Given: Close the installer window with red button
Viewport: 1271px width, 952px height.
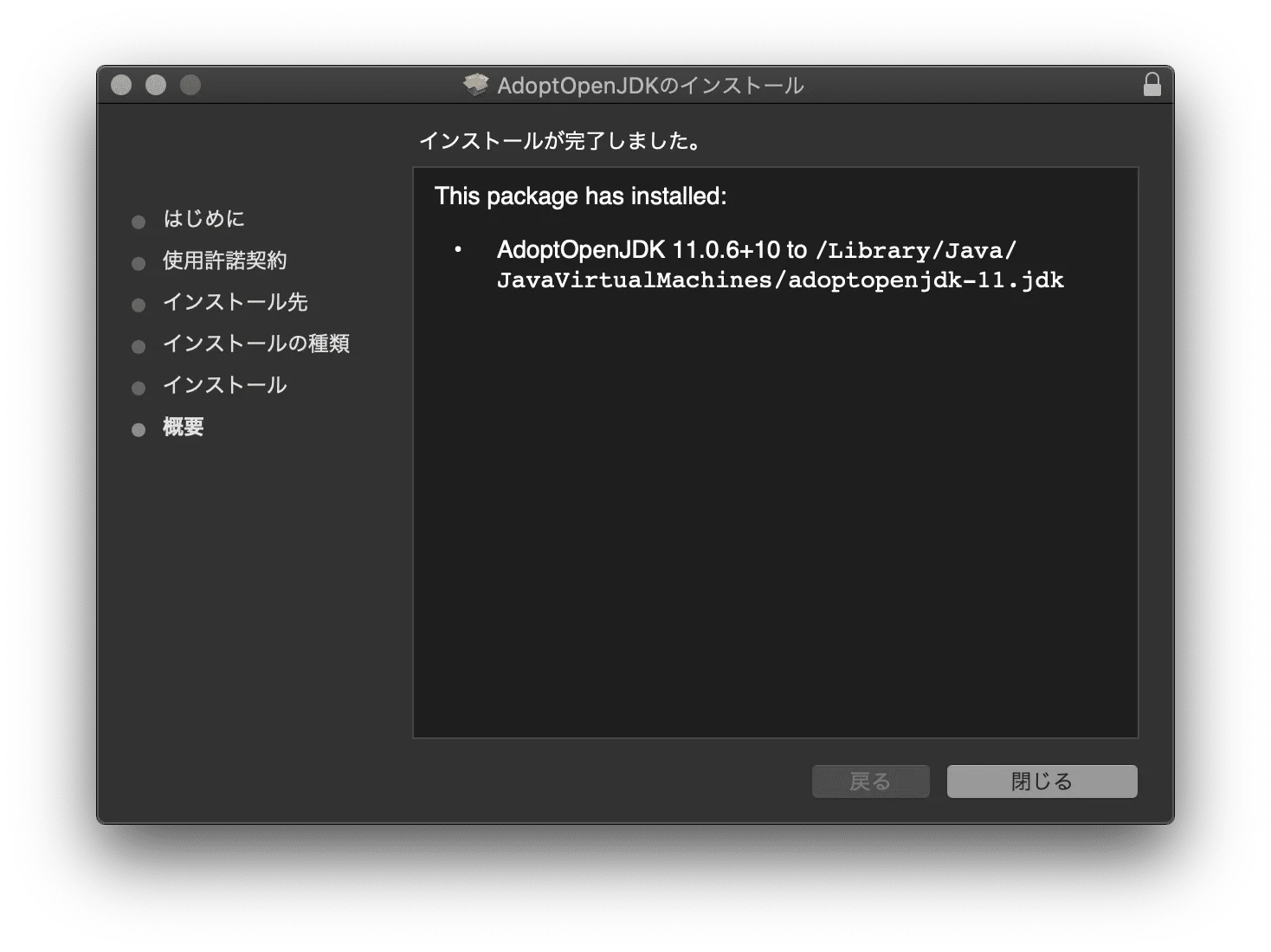Looking at the screenshot, I should point(121,85).
